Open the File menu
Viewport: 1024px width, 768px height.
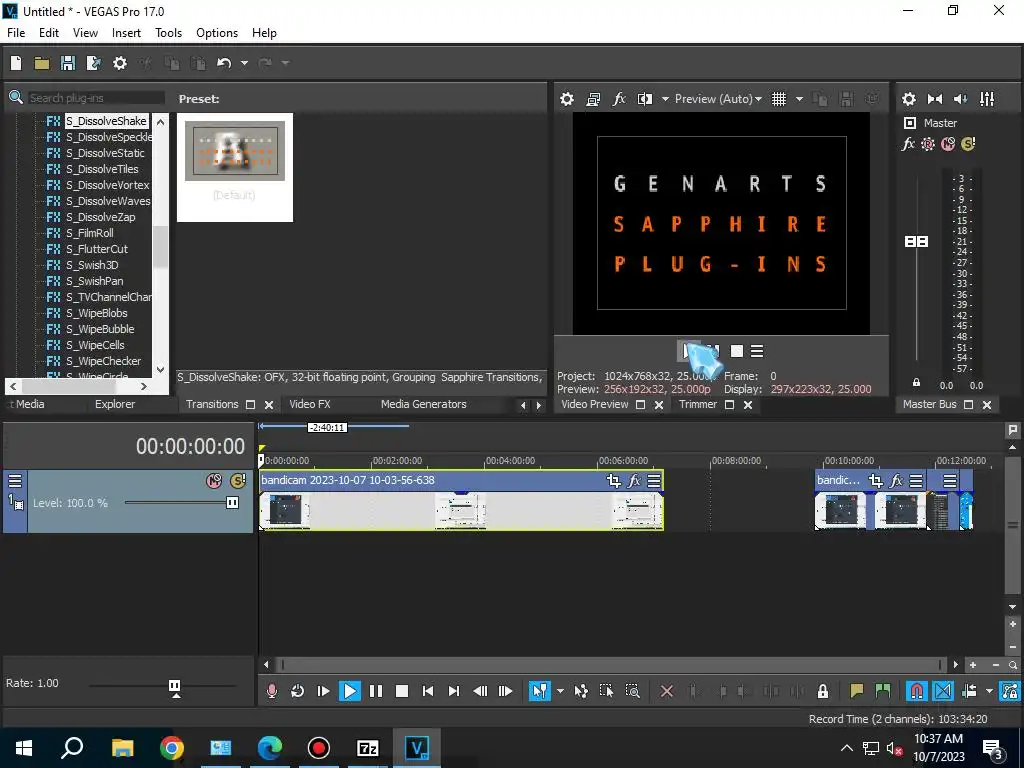click(16, 33)
